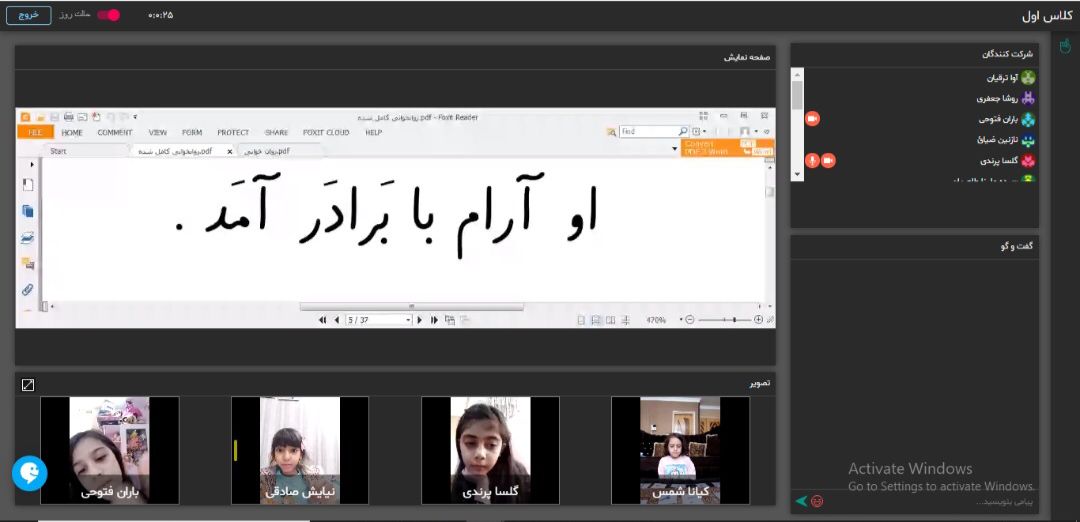Open the HOME ribbon tab
This screenshot has width=1080, height=522.
coord(72,132)
